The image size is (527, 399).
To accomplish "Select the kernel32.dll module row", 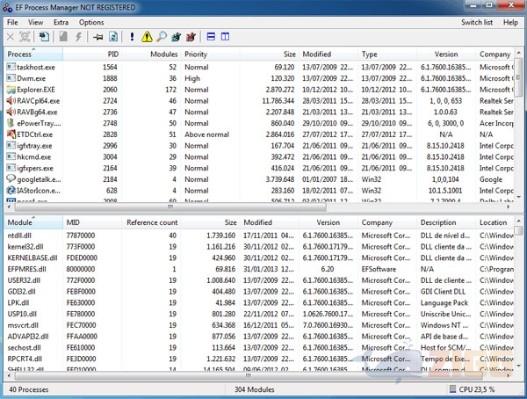I will point(259,246).
